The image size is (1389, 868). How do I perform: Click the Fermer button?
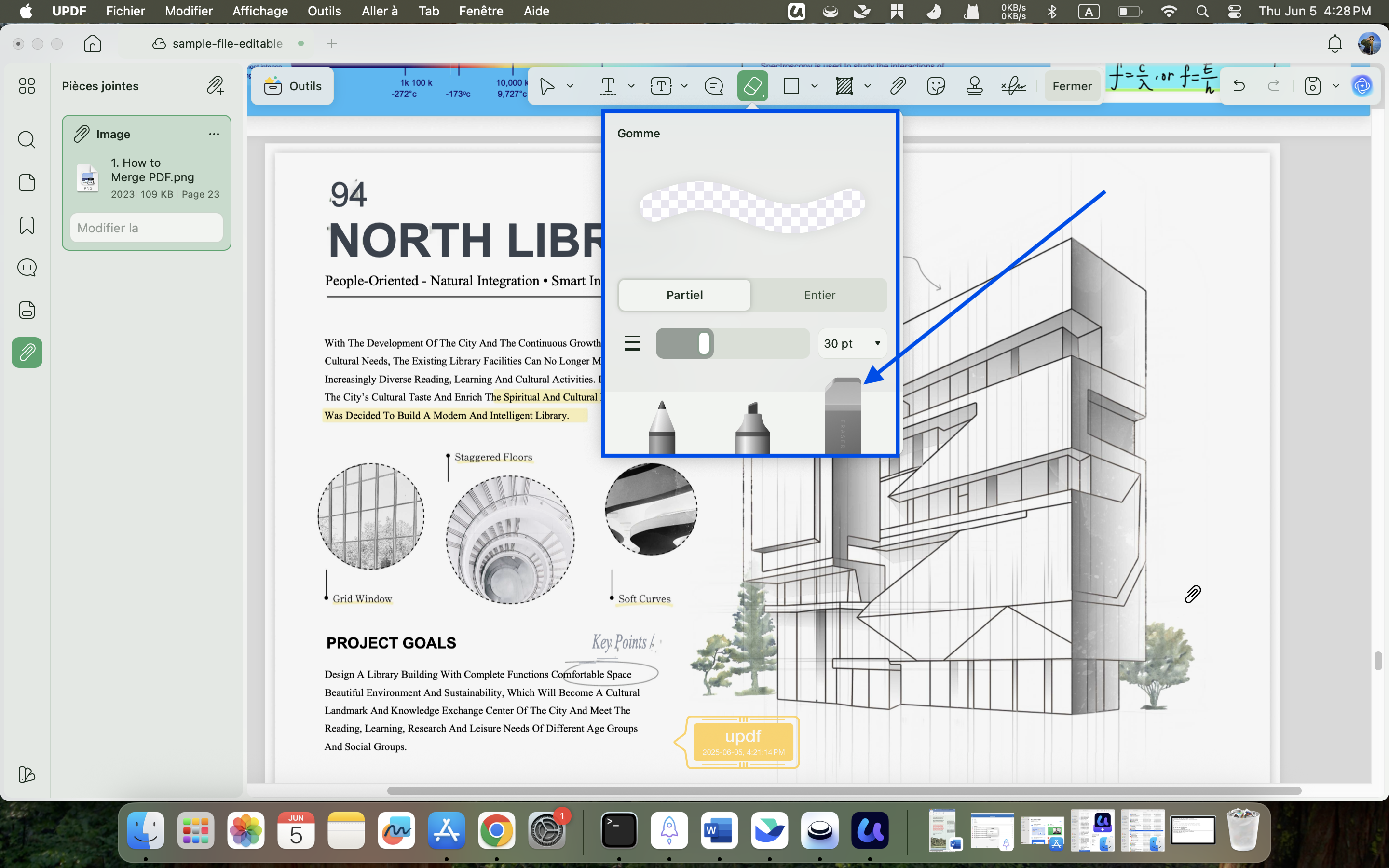[x=1072, y=86]
